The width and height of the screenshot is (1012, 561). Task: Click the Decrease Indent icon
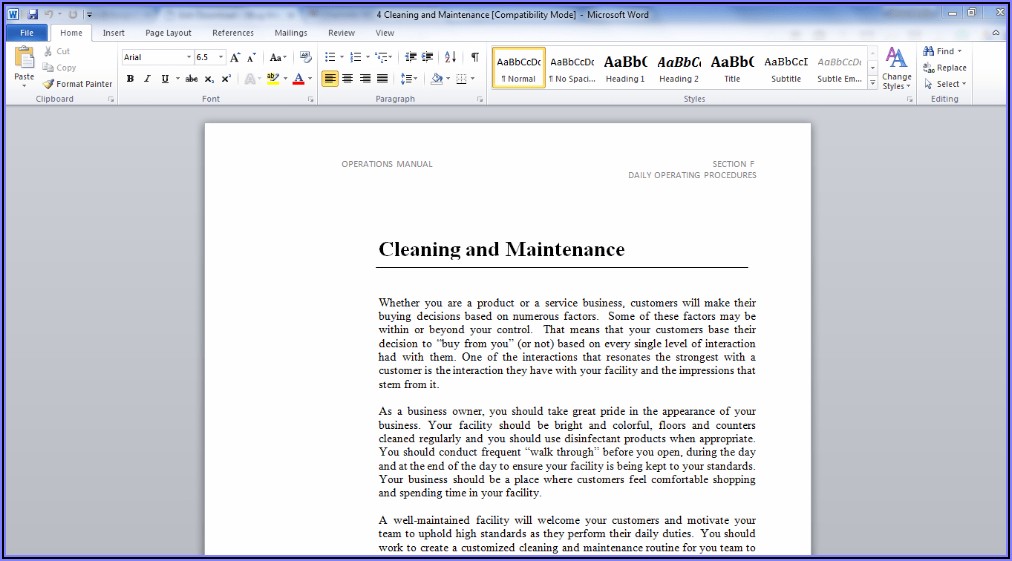pyautogui.click(x=410, y=58)
